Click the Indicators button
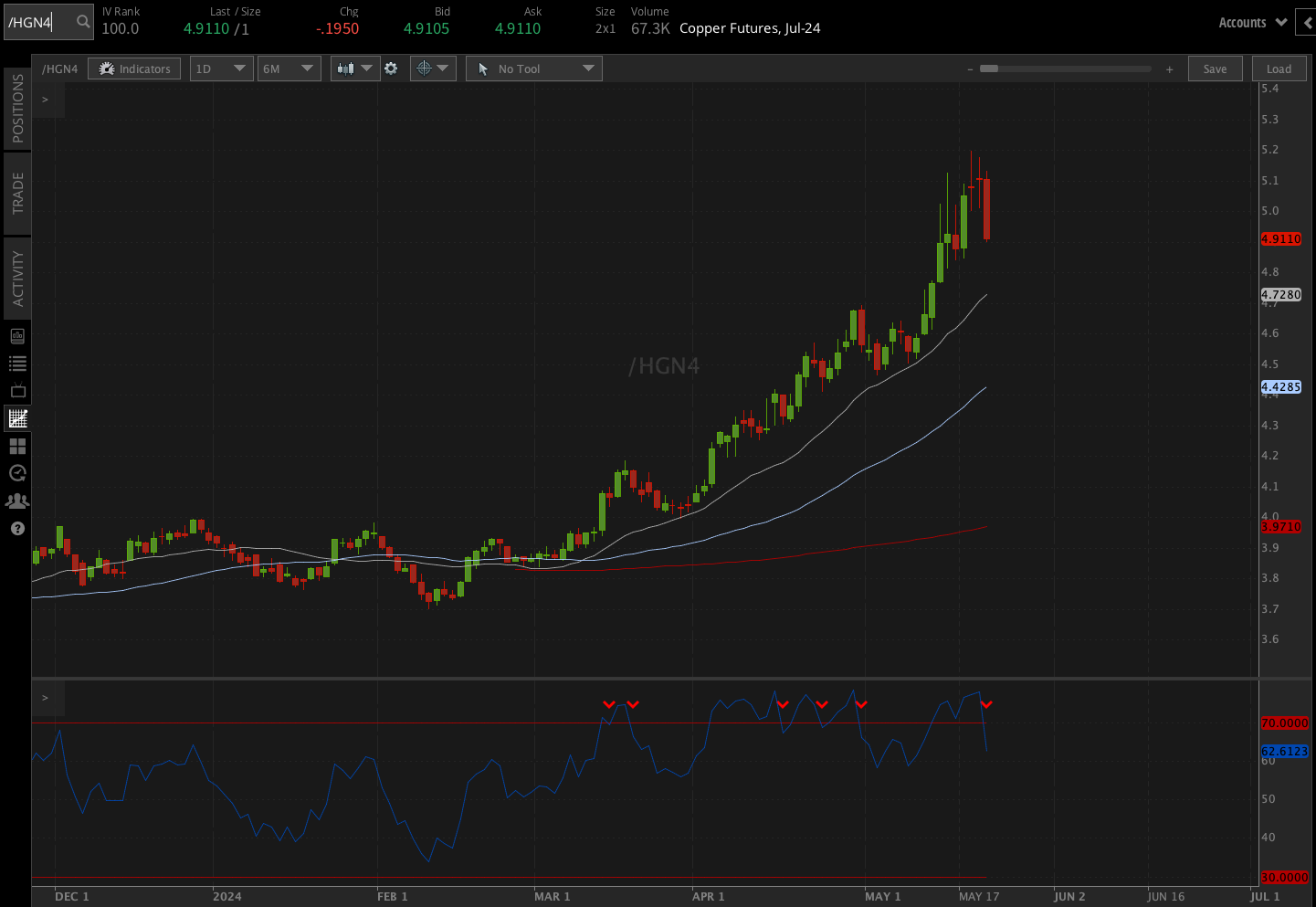The image size is (1316, 907). pyautogui.click(x=134, y=69)
